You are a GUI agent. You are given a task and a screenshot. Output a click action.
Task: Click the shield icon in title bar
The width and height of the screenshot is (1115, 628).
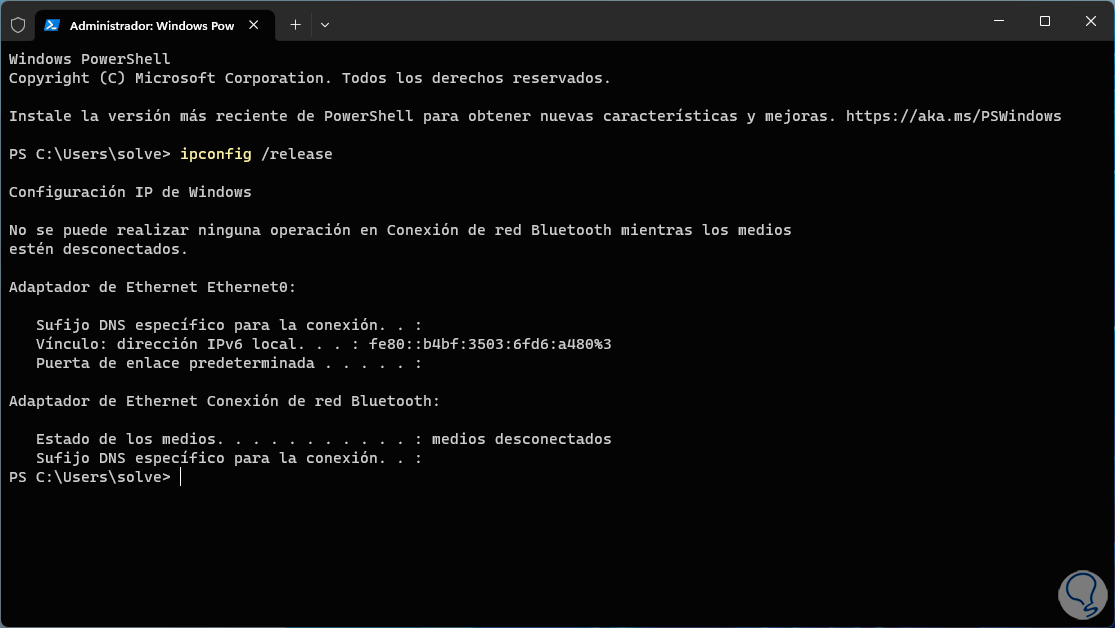coord(18,26)
